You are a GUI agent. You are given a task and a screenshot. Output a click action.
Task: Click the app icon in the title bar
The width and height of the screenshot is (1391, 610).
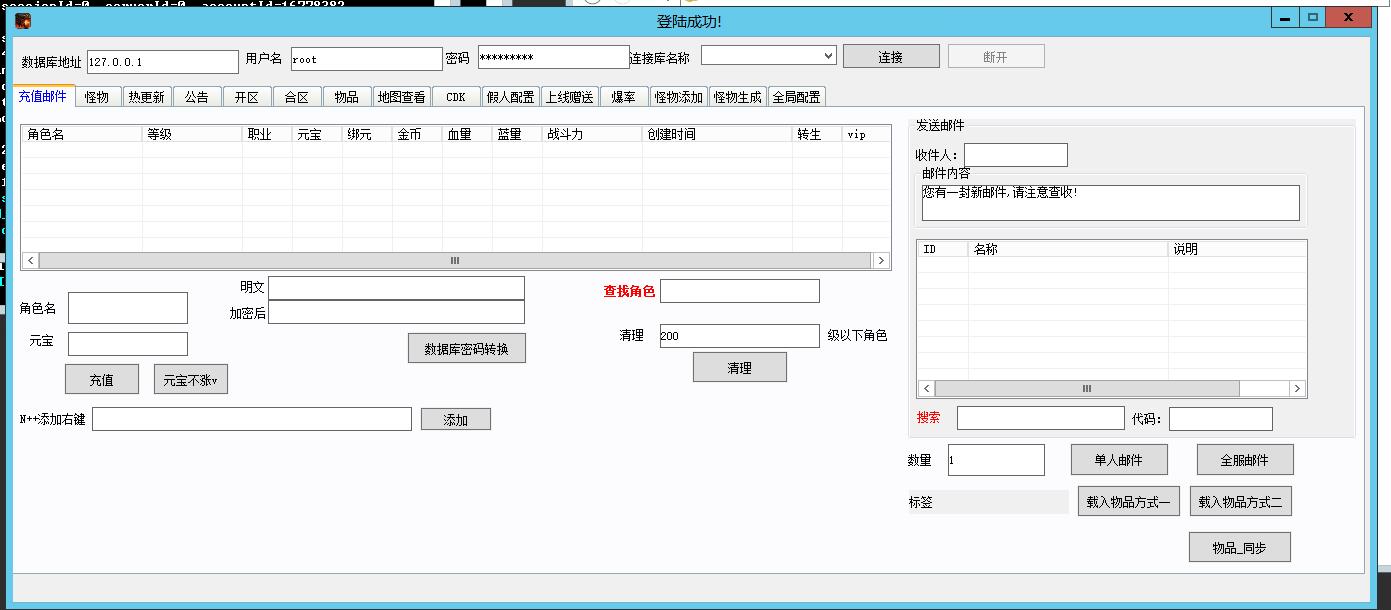click(x=23, y=21)
